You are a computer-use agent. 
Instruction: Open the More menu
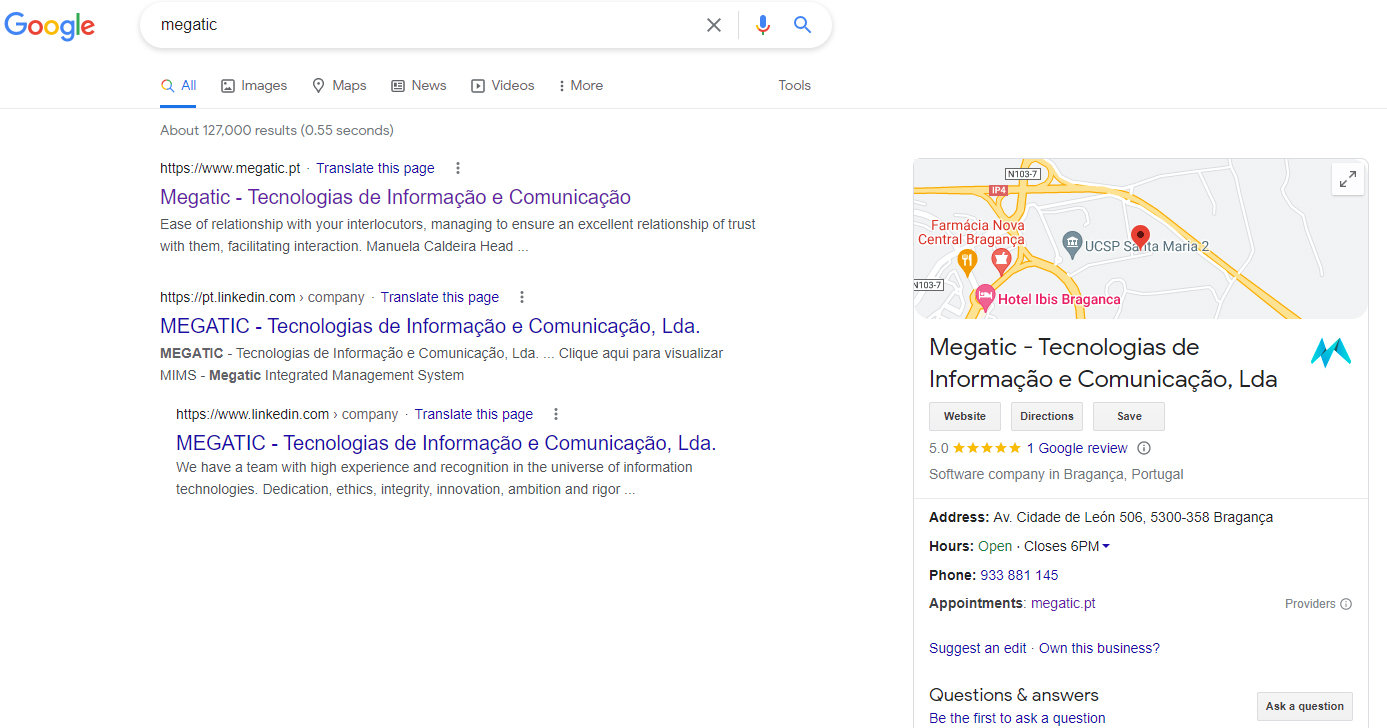pyautogui.click(x=581, y=86)
